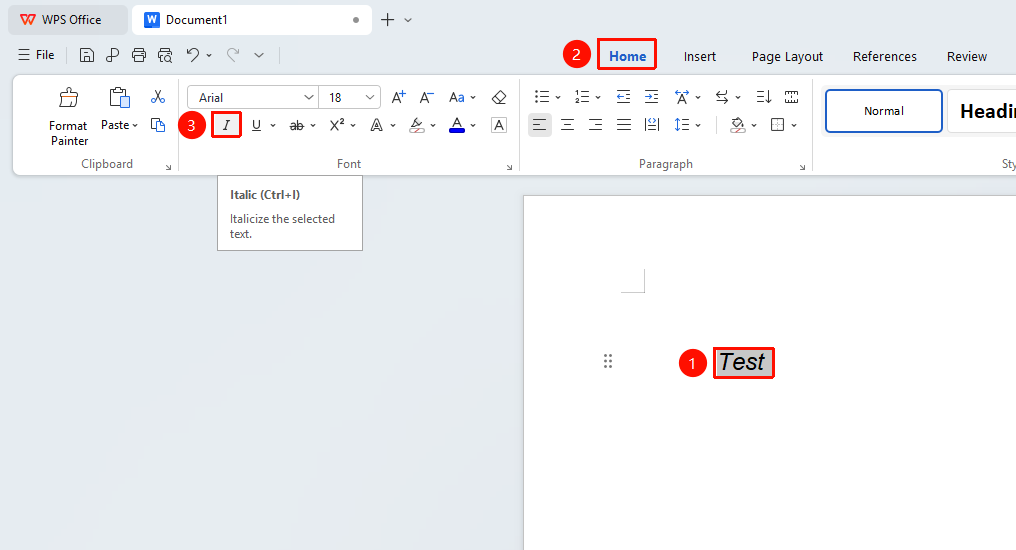
Task: Click the Center alignment icon
Action: pos(568,125)
